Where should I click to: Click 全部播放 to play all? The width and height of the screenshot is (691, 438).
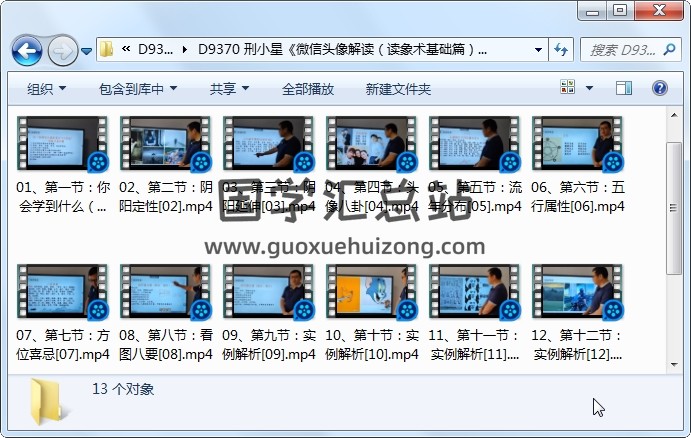coord(308,89)
